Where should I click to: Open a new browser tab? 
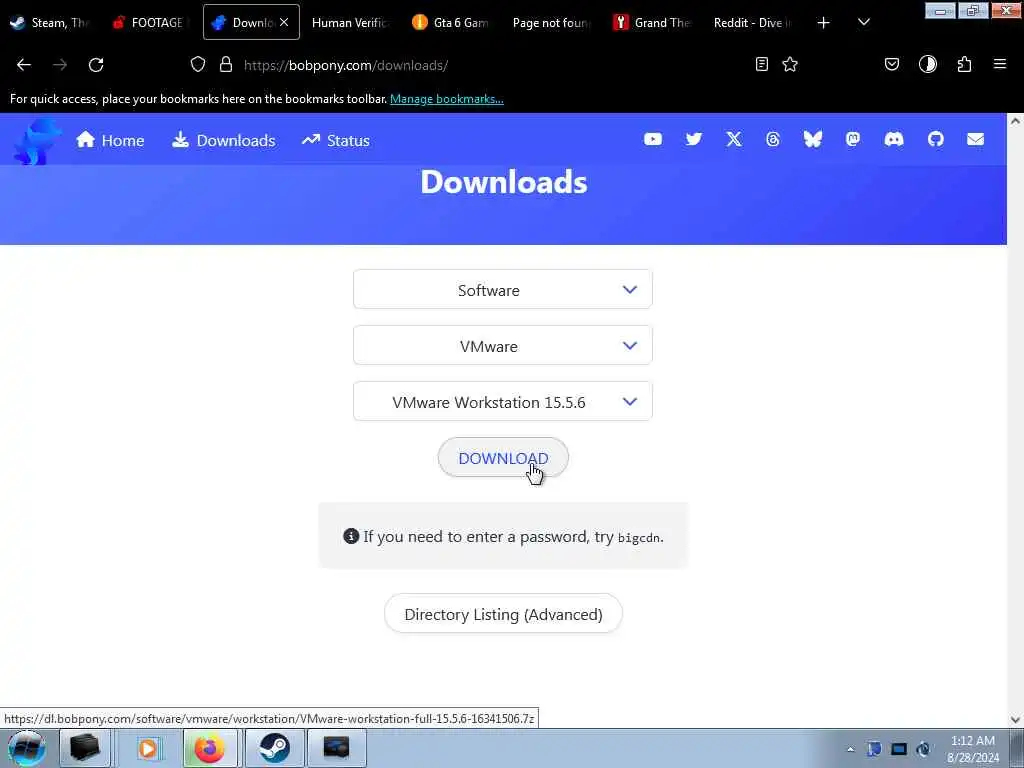[824, 23]
